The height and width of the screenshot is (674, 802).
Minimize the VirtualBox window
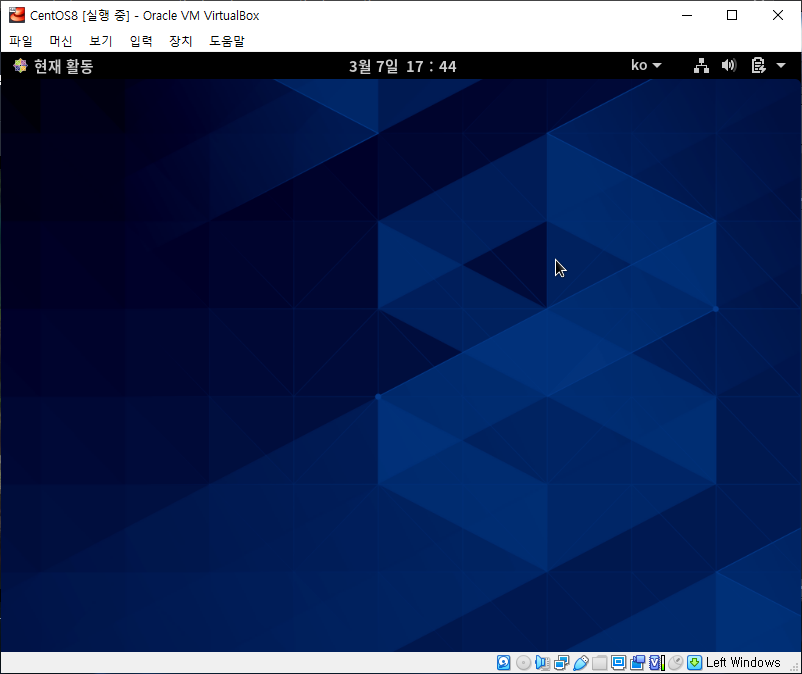[687, 15]
